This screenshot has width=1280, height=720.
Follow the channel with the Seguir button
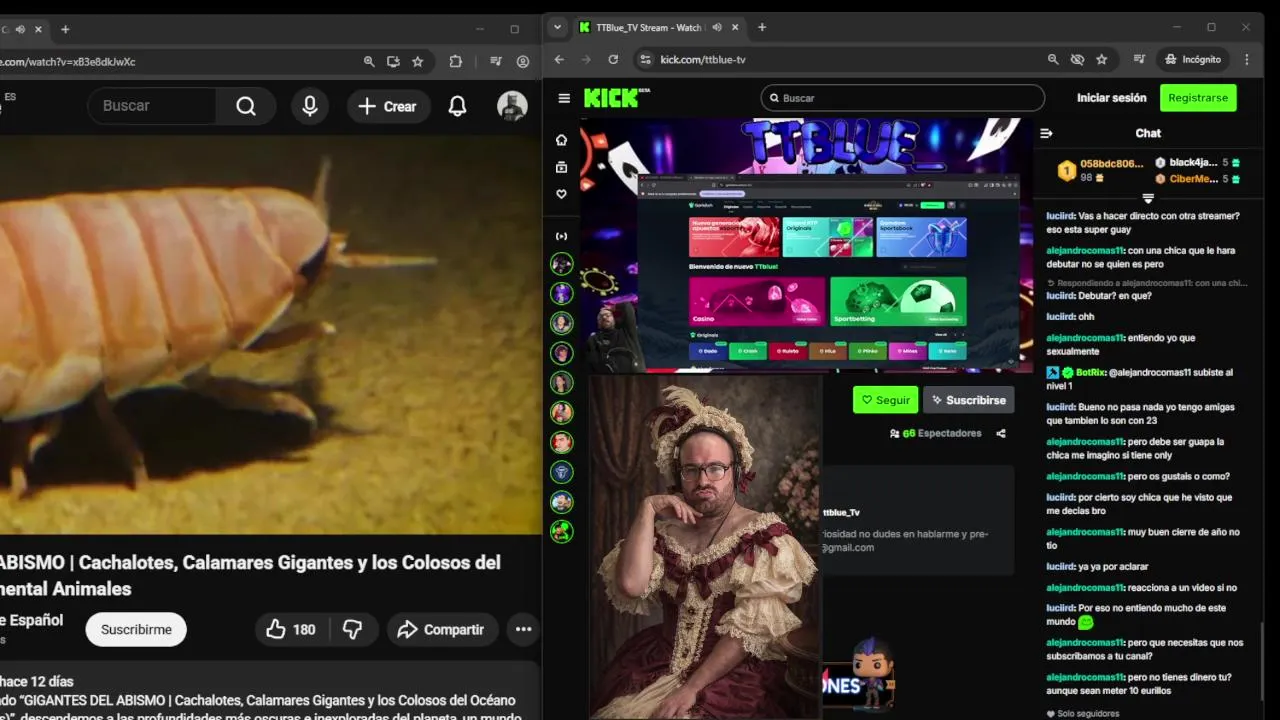point(885,400)
